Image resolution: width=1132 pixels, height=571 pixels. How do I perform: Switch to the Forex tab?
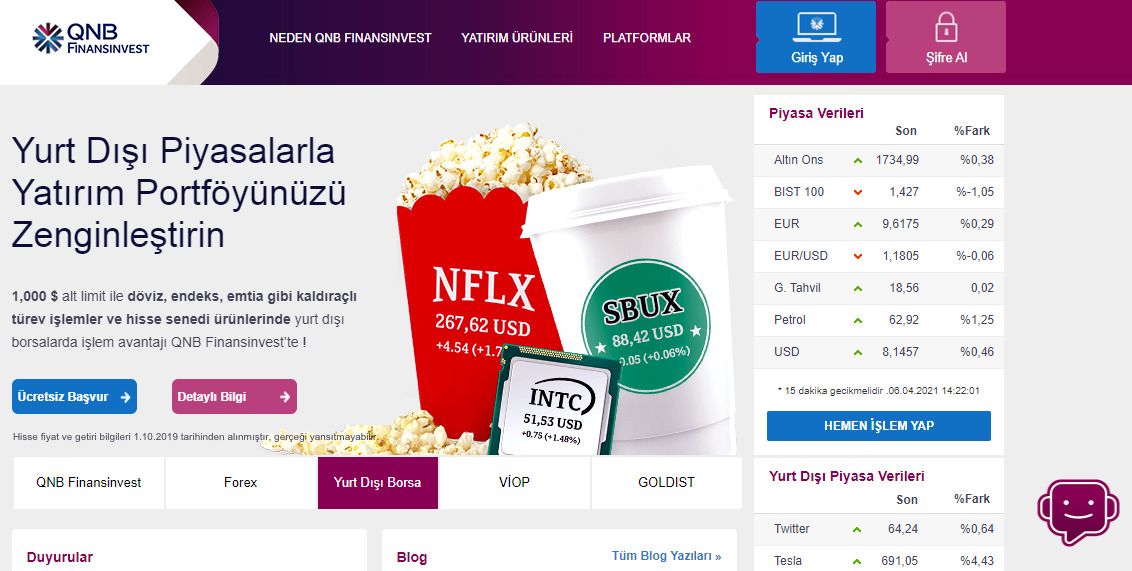pyautogui.click(x=240, y=482)
